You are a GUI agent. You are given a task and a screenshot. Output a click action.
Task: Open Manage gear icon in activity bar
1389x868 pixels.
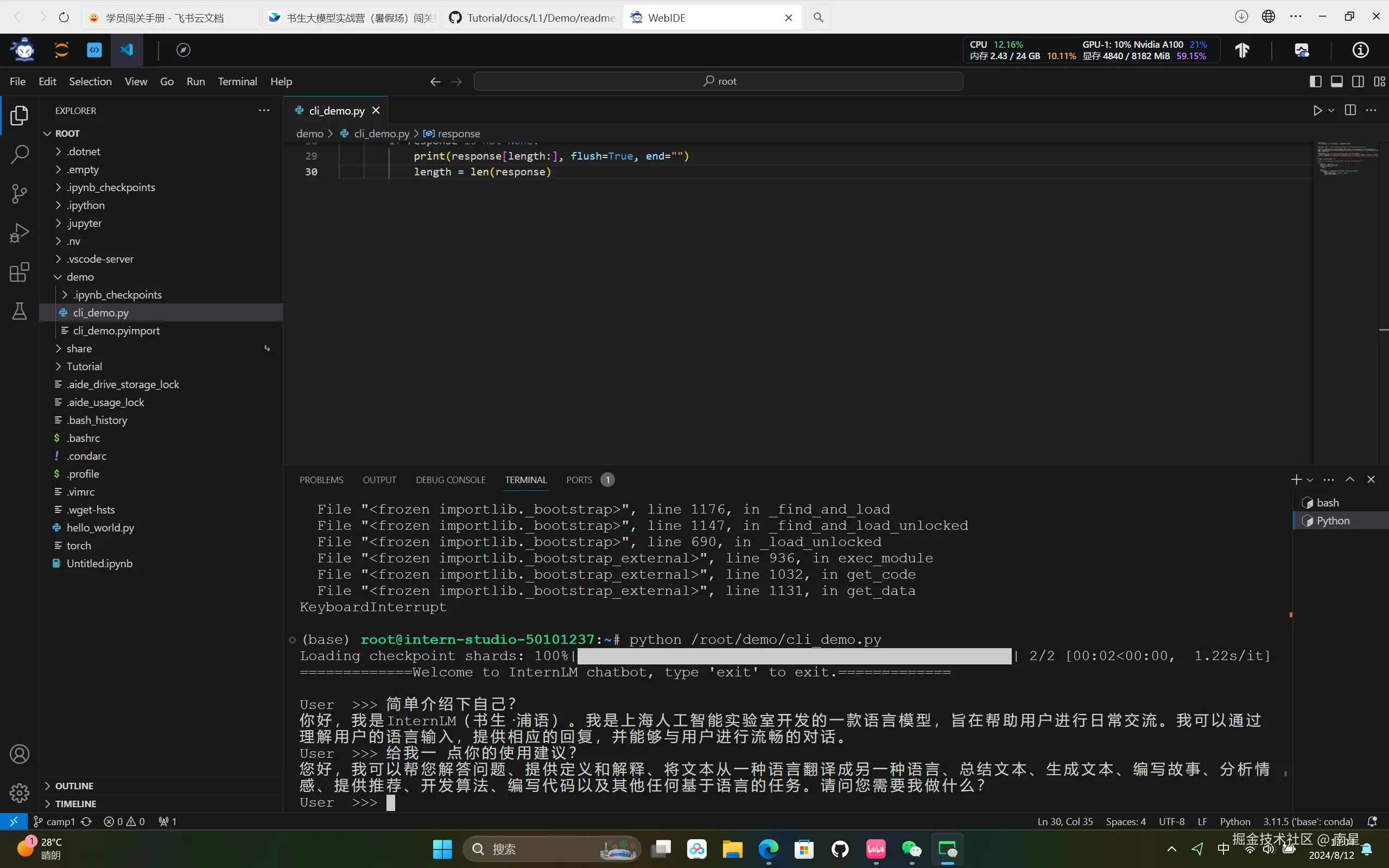click(x=20, y=793)
